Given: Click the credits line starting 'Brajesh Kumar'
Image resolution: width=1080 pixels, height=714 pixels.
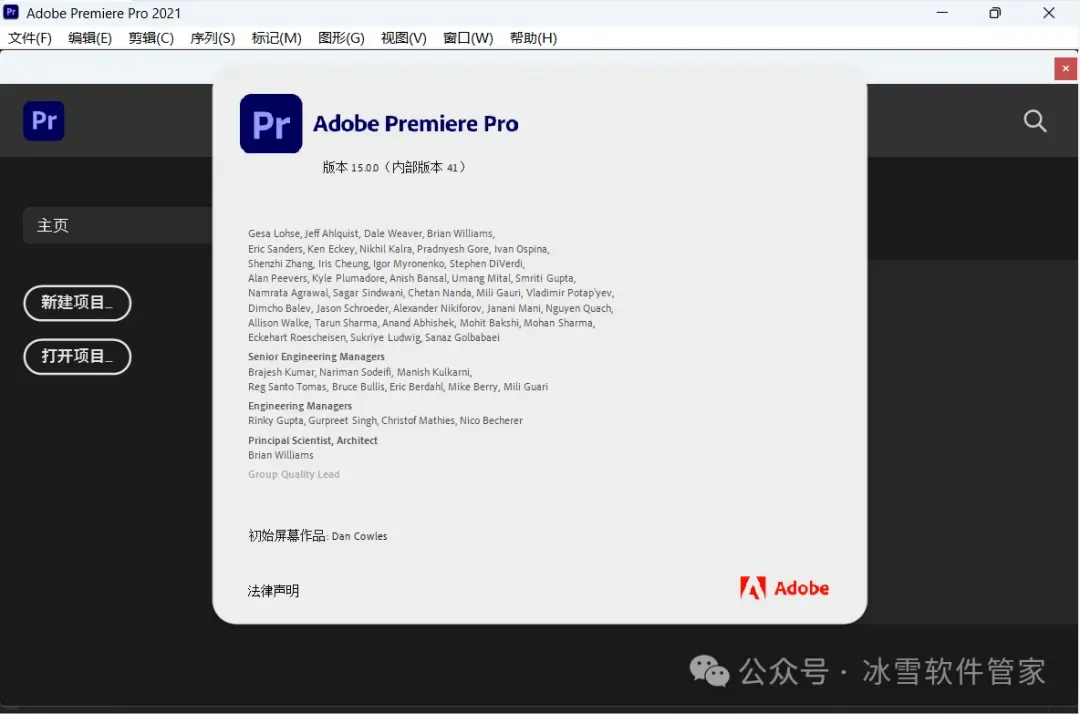Looking at the screenshot, I should pos(360,372).
